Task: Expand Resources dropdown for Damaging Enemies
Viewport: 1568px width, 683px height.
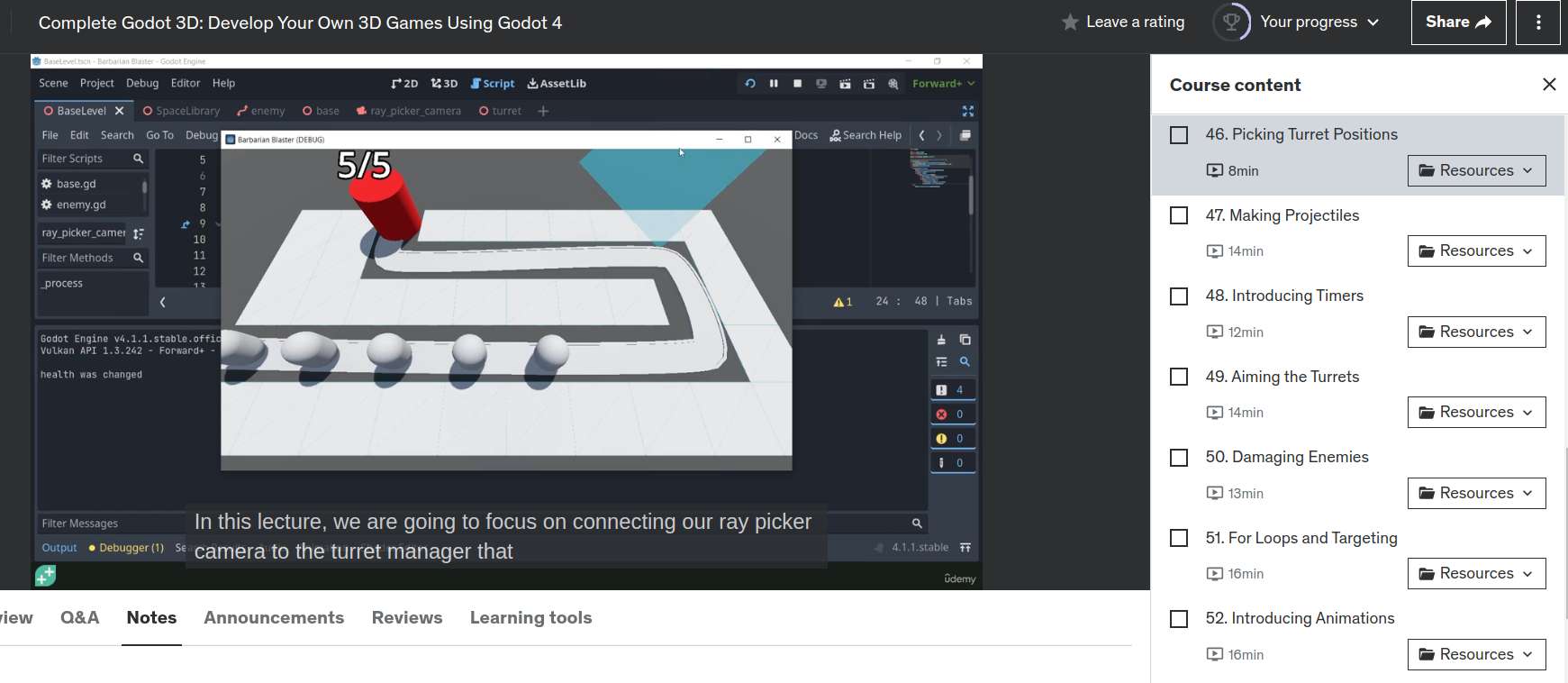Action: tap(1476, 493)
